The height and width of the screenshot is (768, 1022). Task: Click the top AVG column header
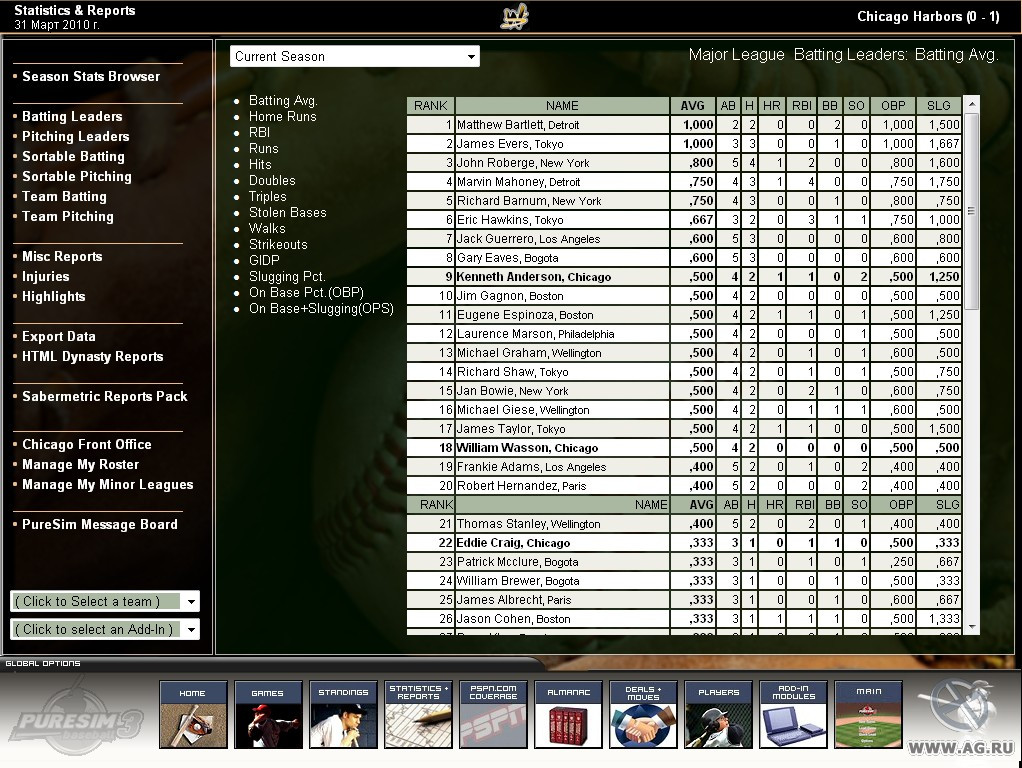pyautogui.click(x=692, y=106)
